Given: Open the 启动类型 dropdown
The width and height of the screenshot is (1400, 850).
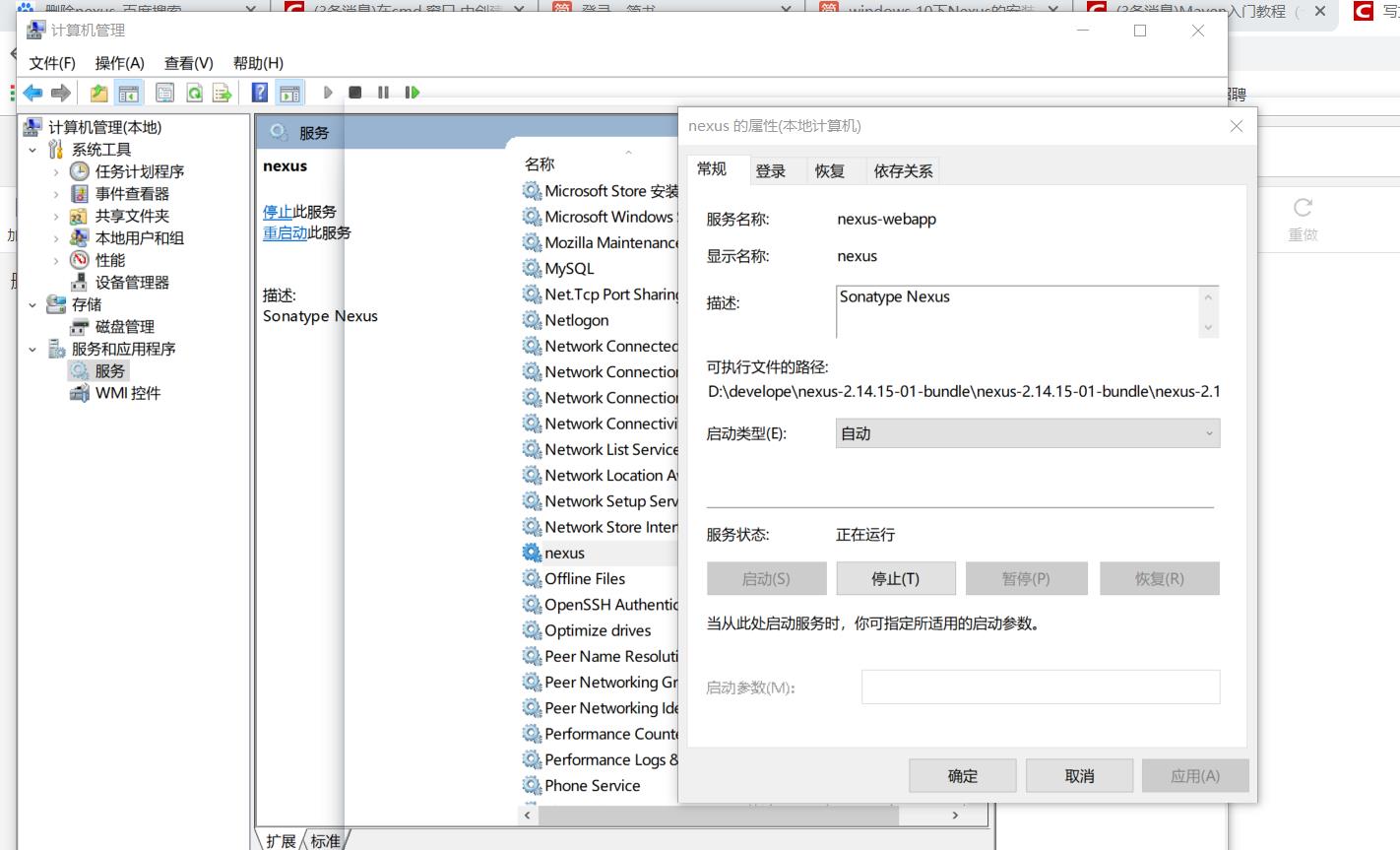Looking at the screenshot, I should click(1028, 433).
